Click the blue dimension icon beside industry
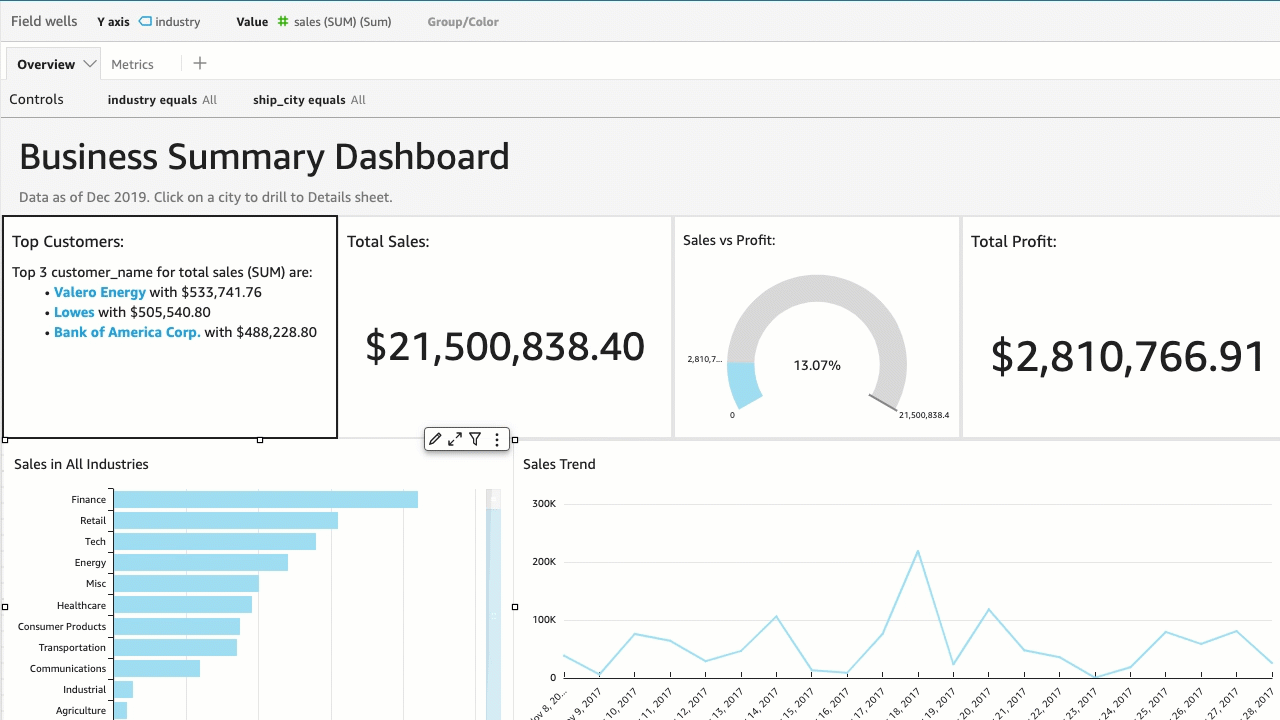The image size is (1280, 720). click(146, 21)
